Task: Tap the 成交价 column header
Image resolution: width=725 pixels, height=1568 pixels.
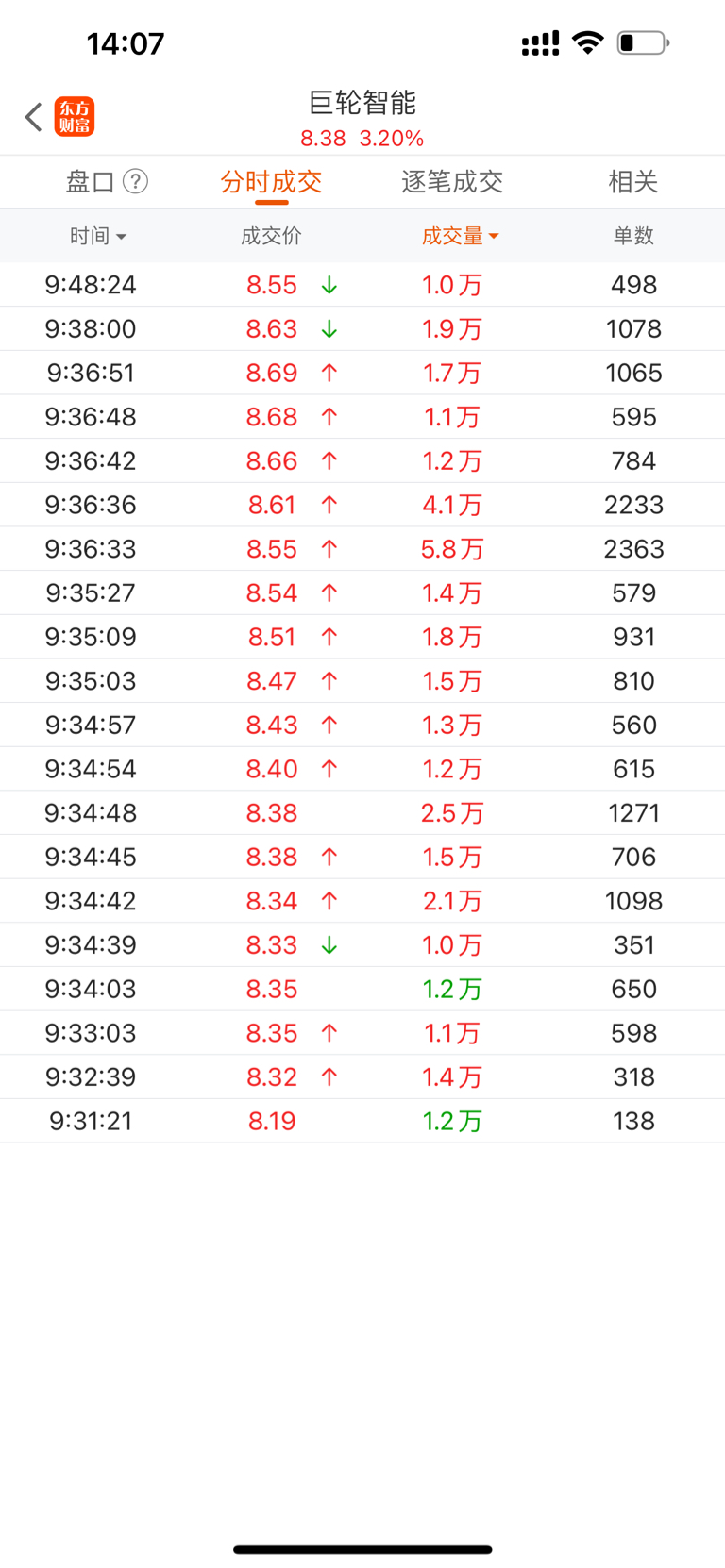Action: [x=271, y=236]
